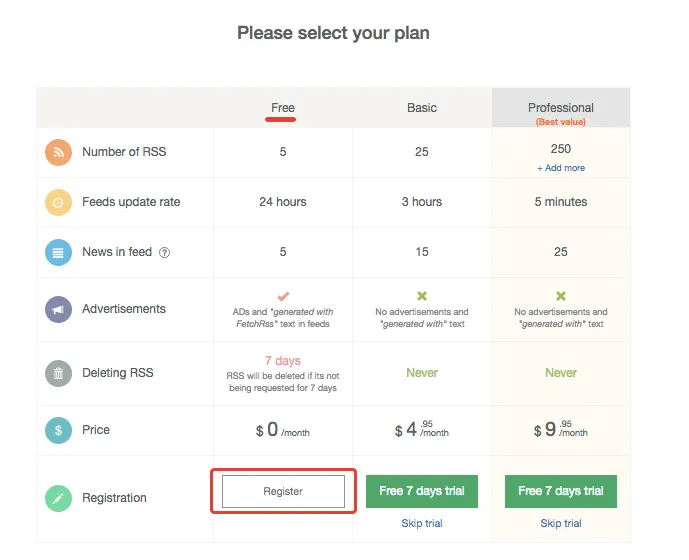The image size is (689, 560).
Task: Click the + Add more link
Action: point(561,168)
